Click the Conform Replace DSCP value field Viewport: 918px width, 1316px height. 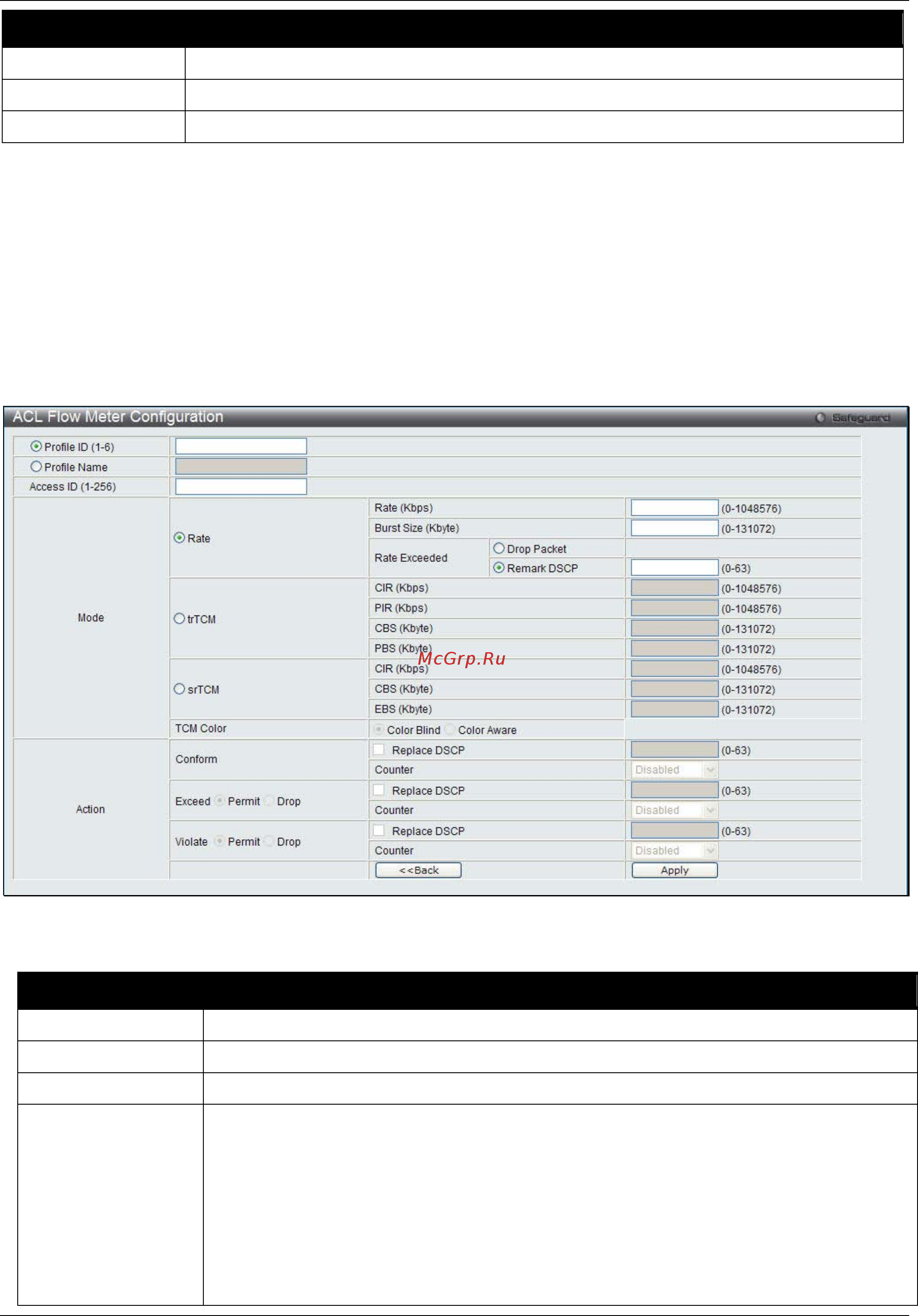674,750
